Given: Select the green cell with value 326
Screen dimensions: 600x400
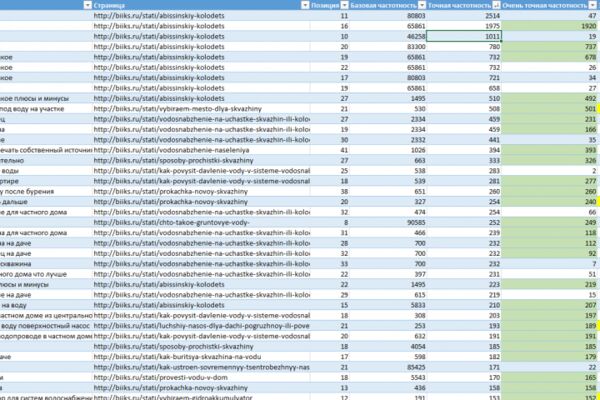Looking at the screenshot, I should 550,160.
